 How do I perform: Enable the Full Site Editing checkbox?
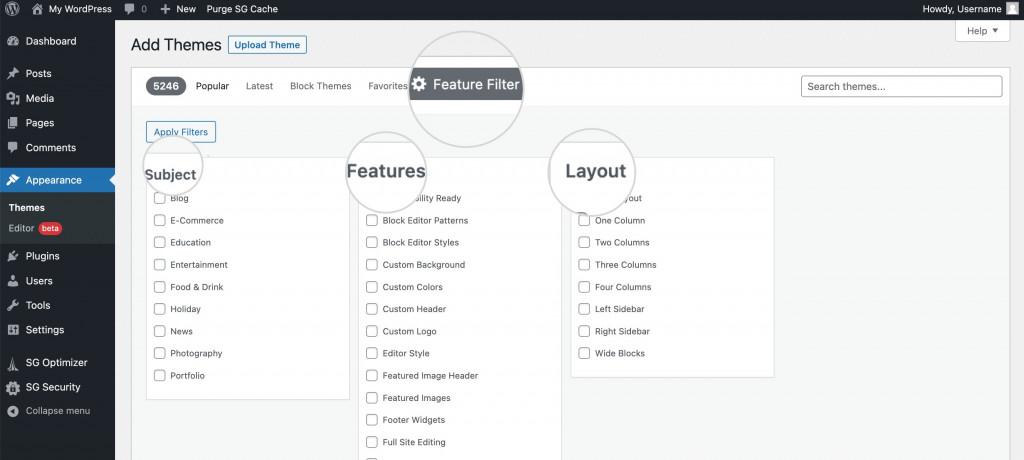372,442
